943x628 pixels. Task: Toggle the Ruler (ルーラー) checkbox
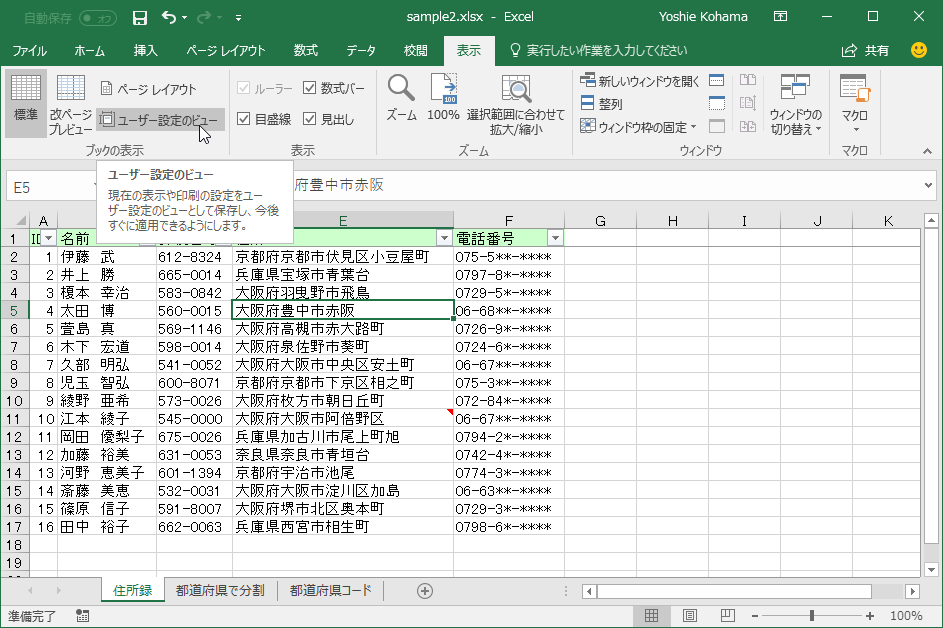[244, 88]
